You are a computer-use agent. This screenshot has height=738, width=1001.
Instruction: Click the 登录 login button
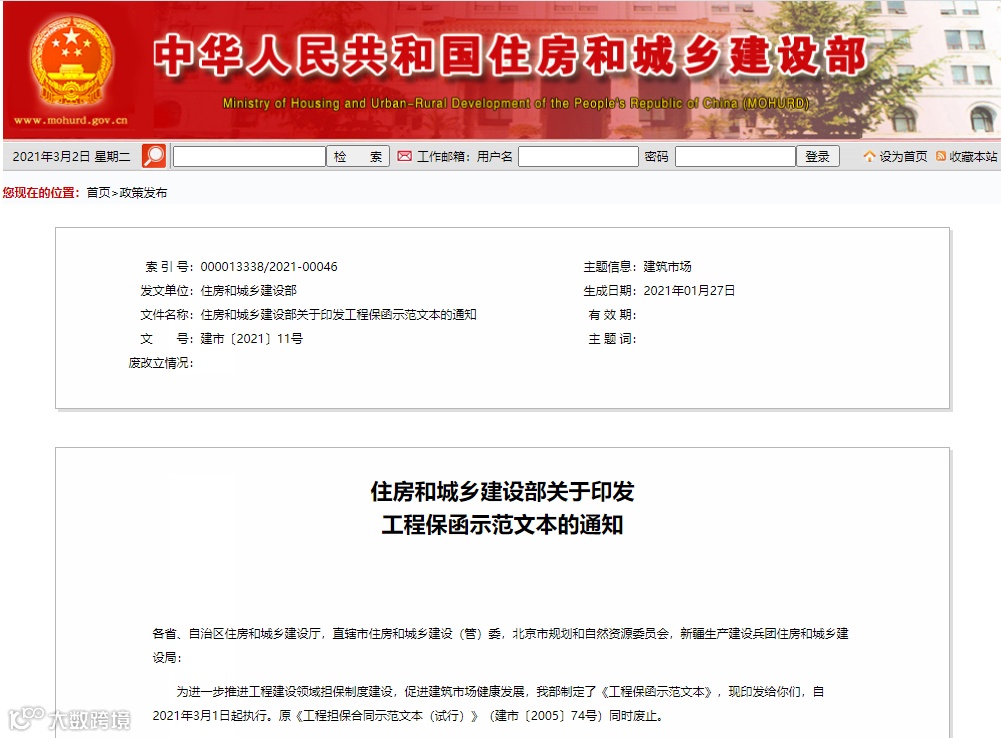click(x=818, y=156)
